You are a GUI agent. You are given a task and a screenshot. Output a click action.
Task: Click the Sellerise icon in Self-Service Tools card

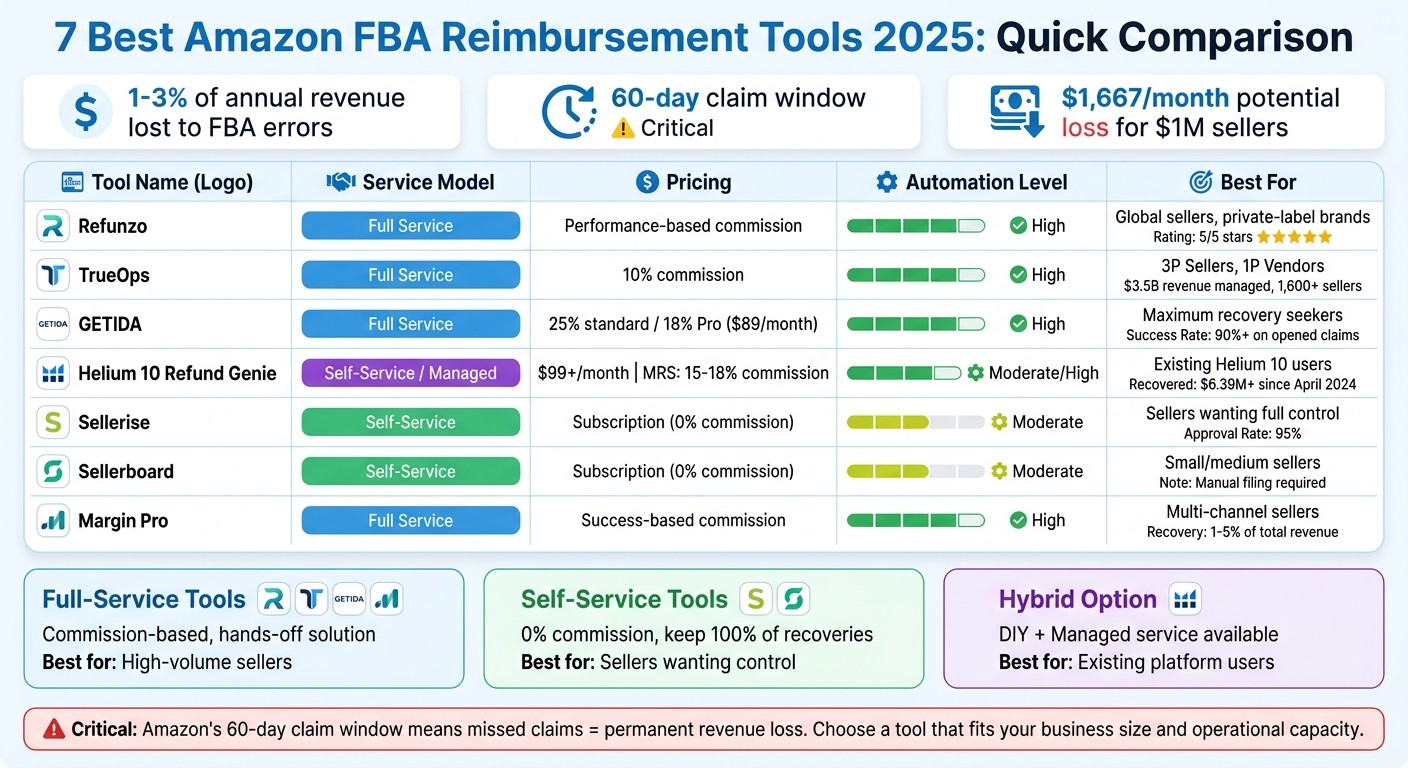756,600
